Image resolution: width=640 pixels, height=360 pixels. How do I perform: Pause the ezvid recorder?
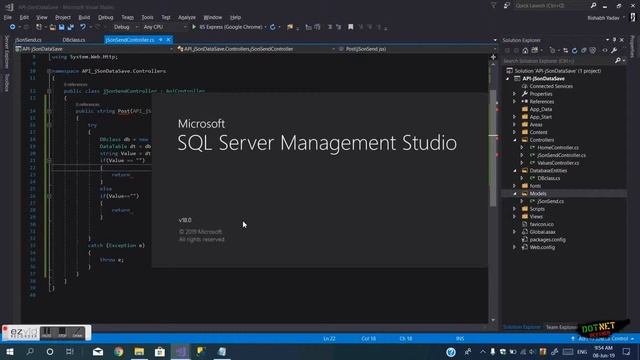coord(47,333)
